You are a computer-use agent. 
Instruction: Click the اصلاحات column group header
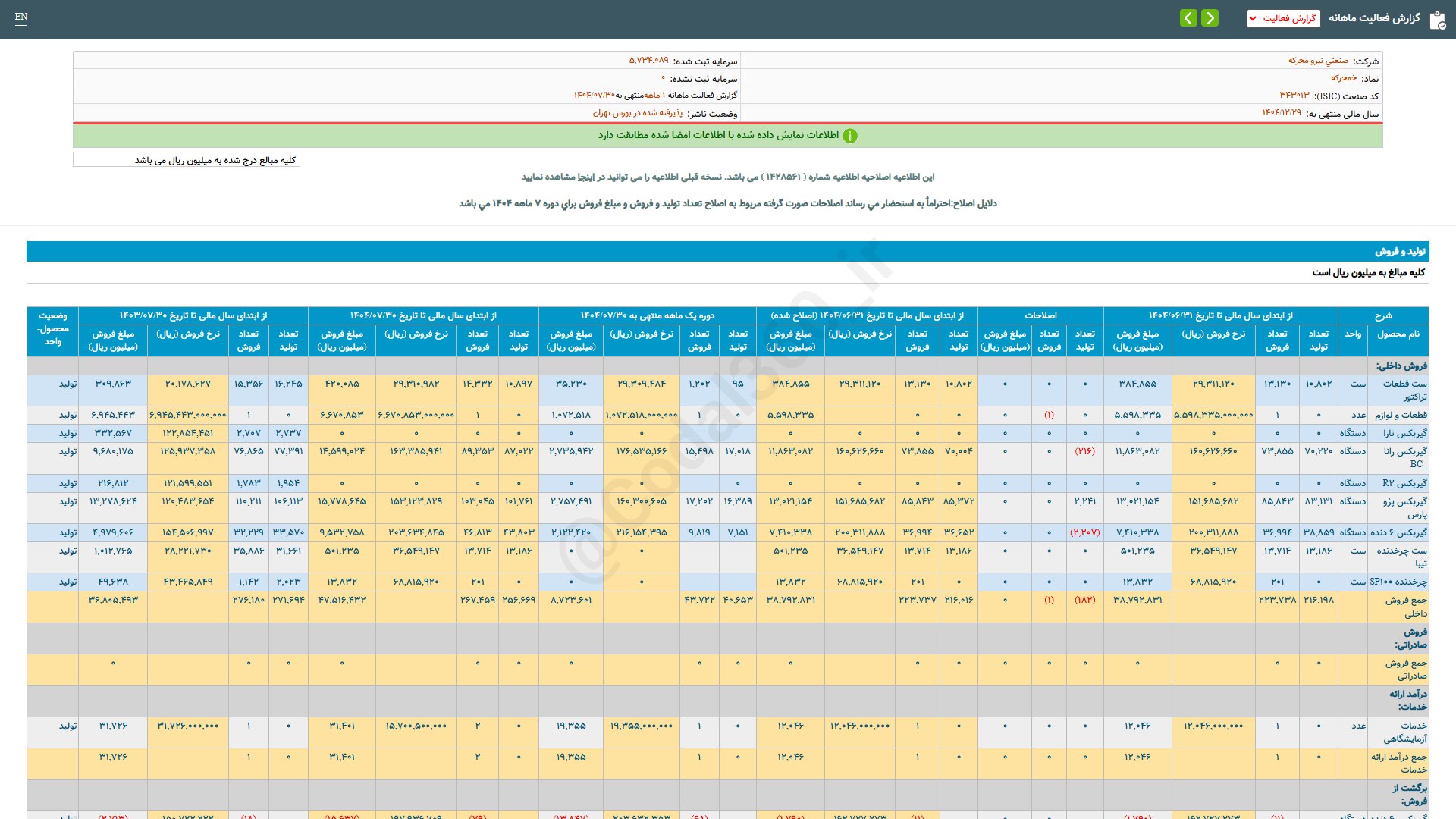(1040, 315)
